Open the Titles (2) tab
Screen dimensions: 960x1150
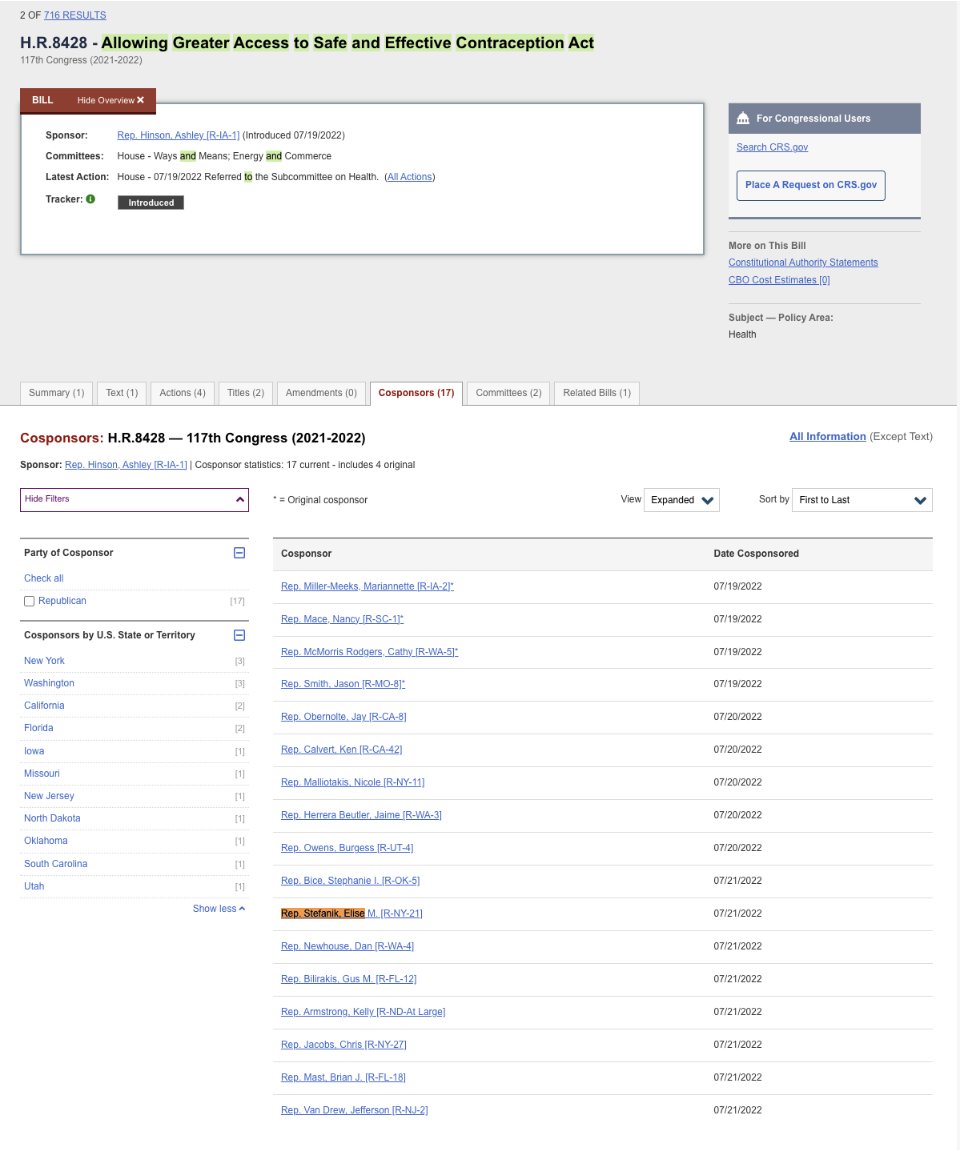[x=246, y=393]
